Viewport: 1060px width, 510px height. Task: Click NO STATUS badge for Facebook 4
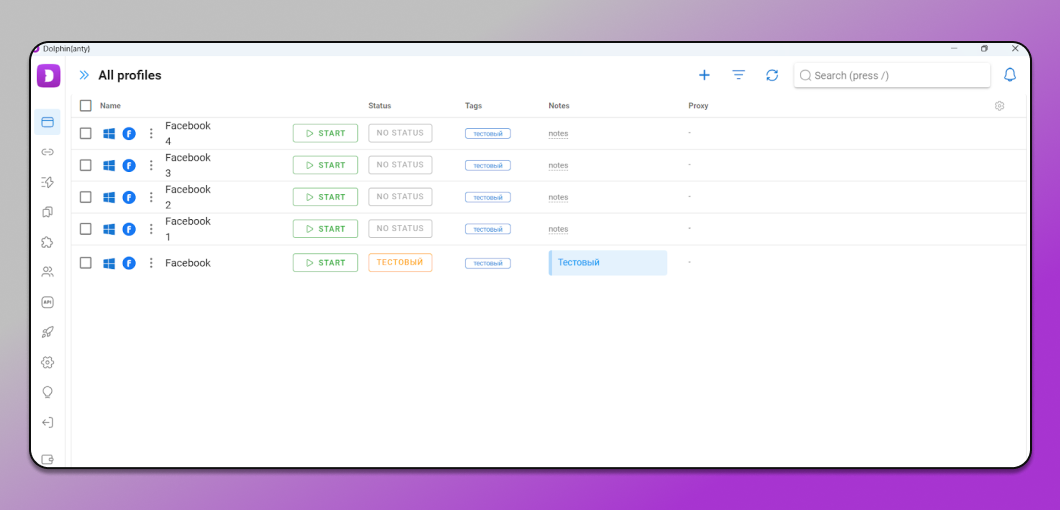pos(400,133)
